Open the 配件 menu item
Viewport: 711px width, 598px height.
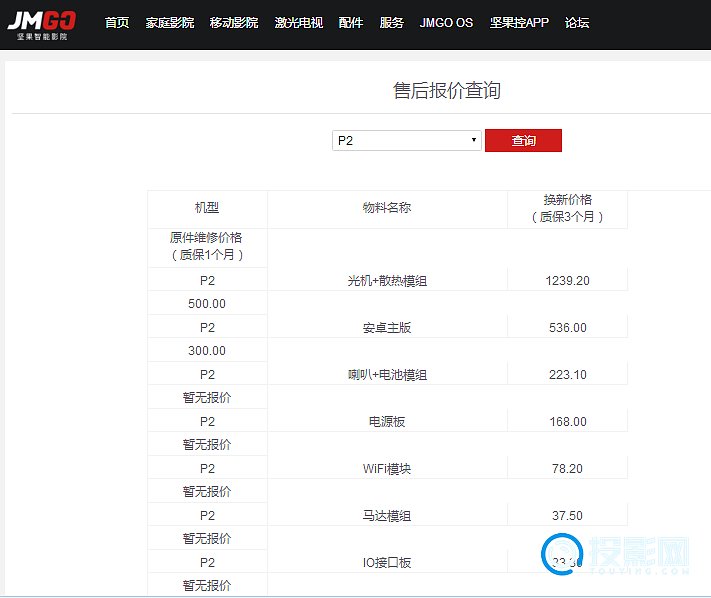pyautogui.click(x=351, y=23)
